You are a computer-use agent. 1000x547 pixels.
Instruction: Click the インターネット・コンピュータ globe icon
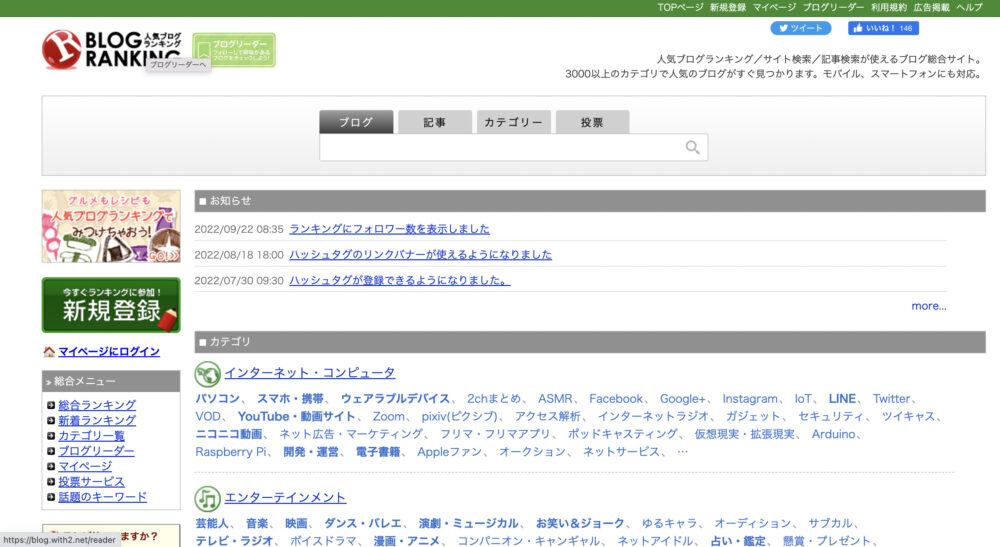[207, 374]
